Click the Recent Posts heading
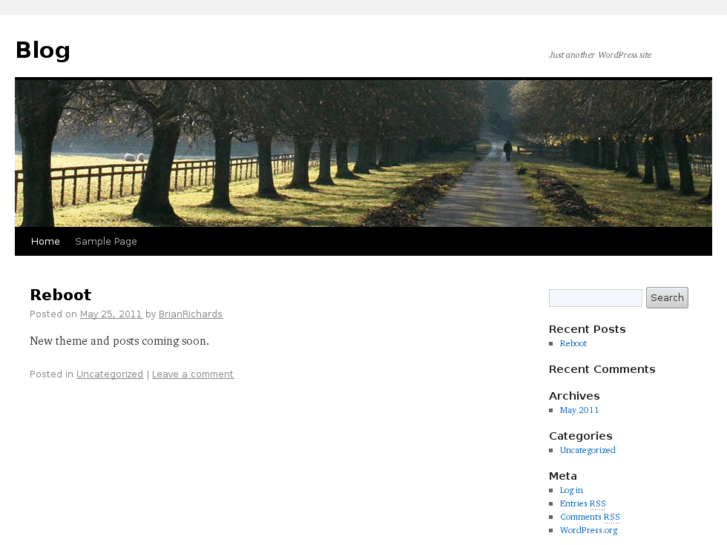Viewport: 727px width, 545px height. pyautogui.click(x=587, y=329)
